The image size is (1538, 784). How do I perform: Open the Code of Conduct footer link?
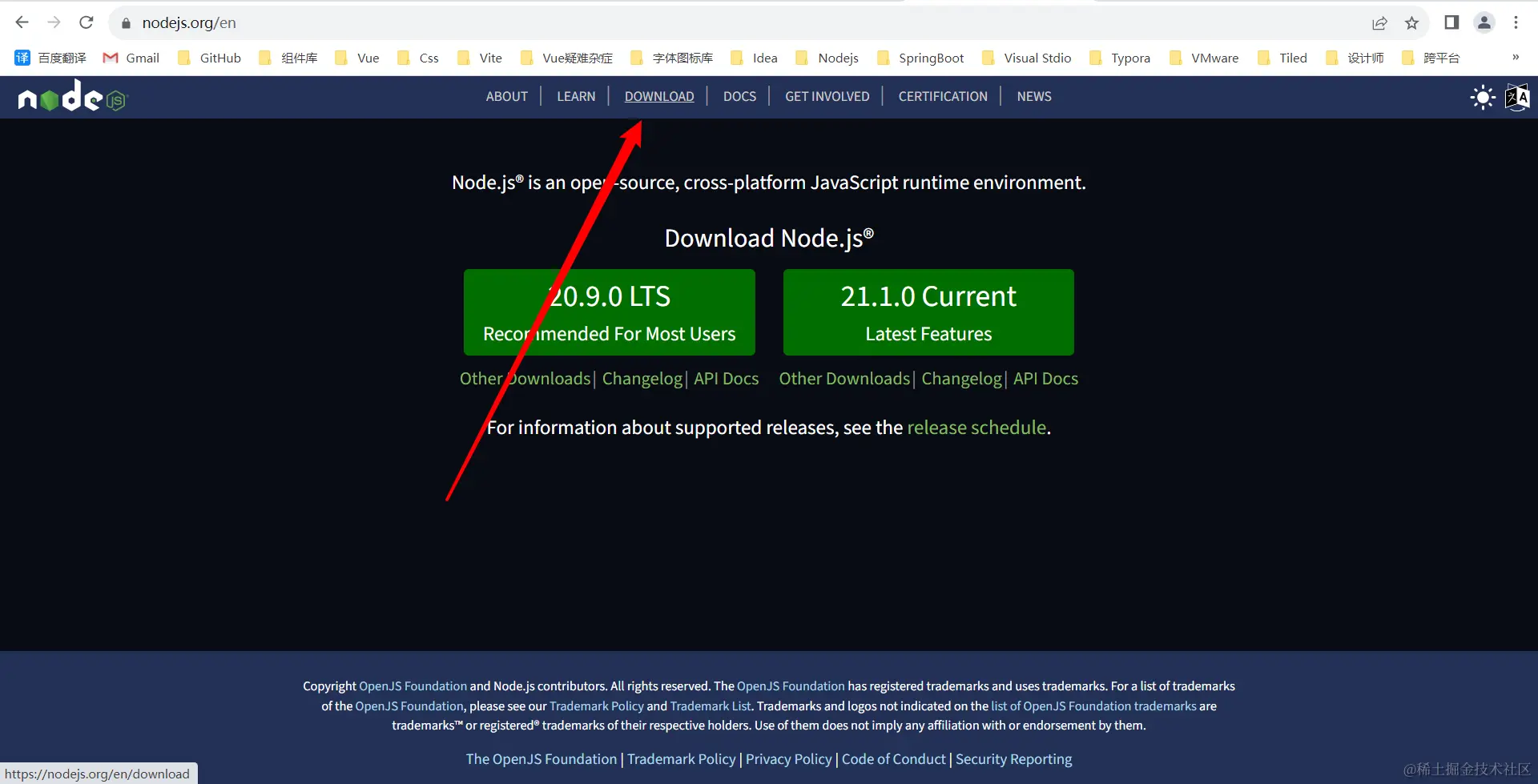click(894, 759)
